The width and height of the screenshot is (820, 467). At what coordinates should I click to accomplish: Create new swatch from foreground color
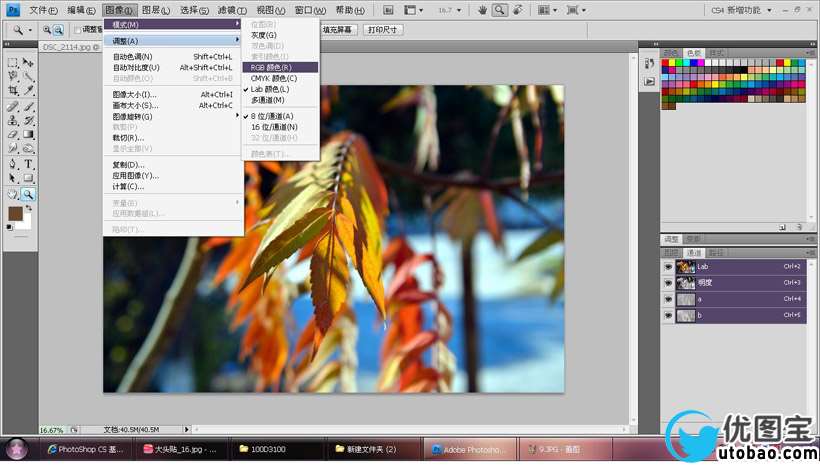[782, 227]
